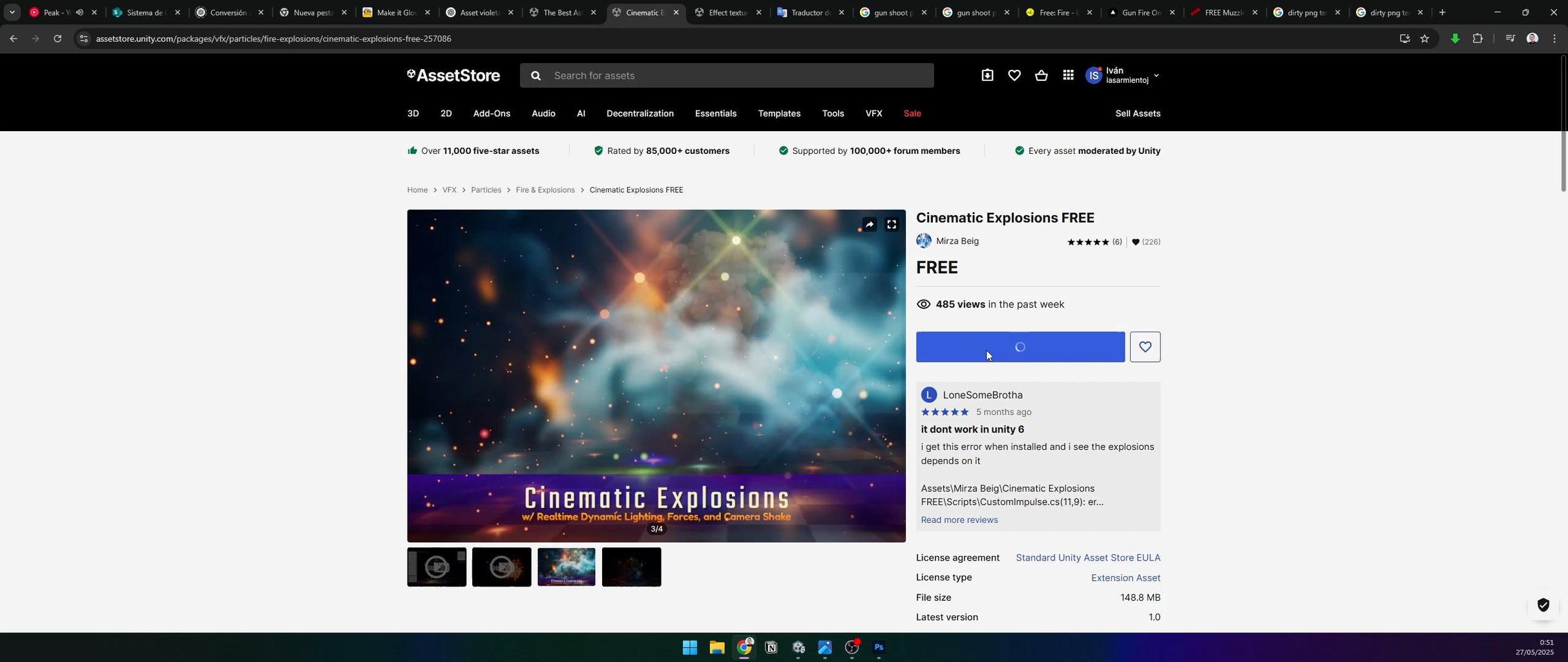
Task: Open the favorites heart in header
Action: [1014, 76]
